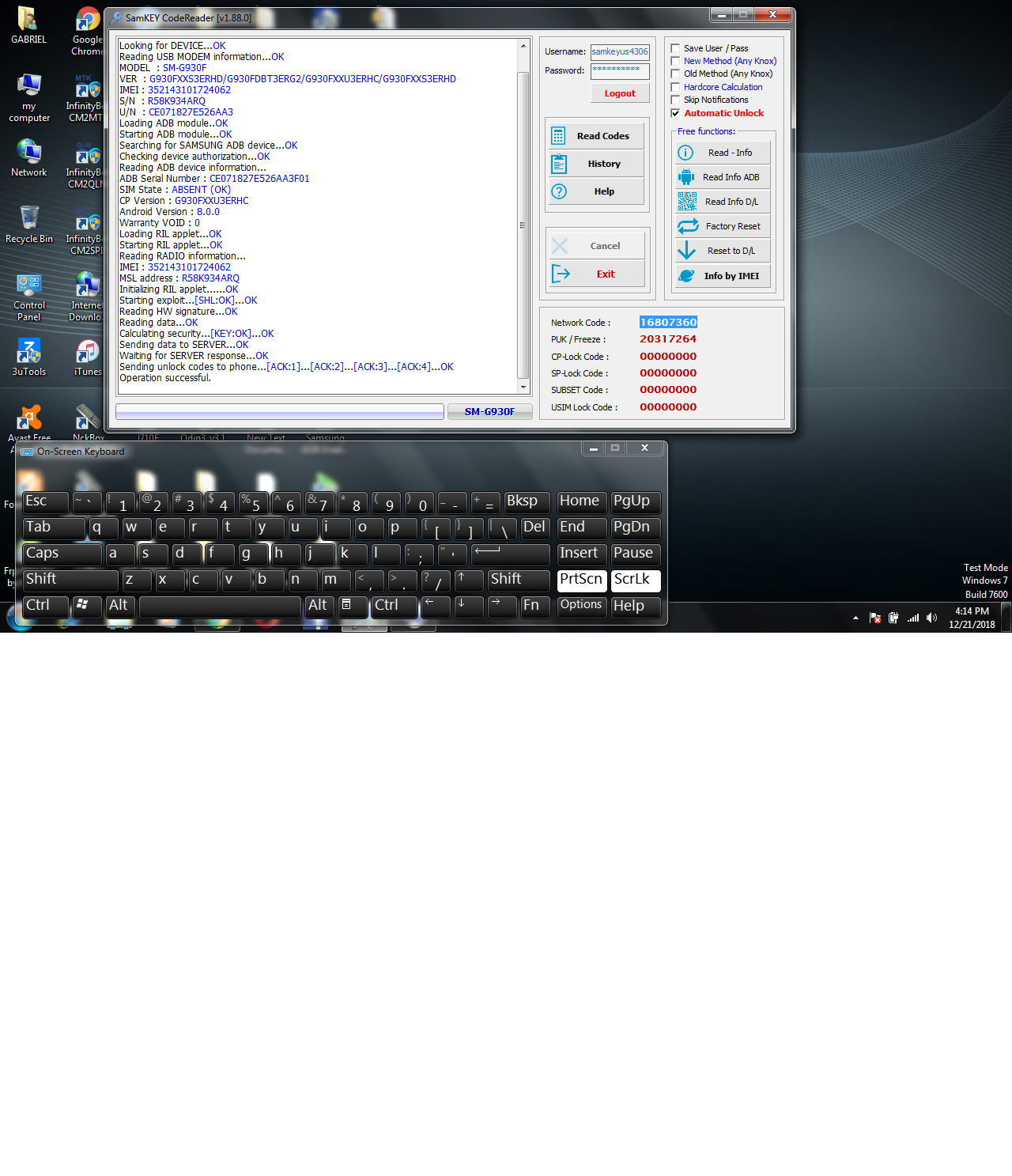The width and height of the screenshot is (1012, 1176).
Task: Select Read Info ADB android icon
Action: click(x=723, y=177)
